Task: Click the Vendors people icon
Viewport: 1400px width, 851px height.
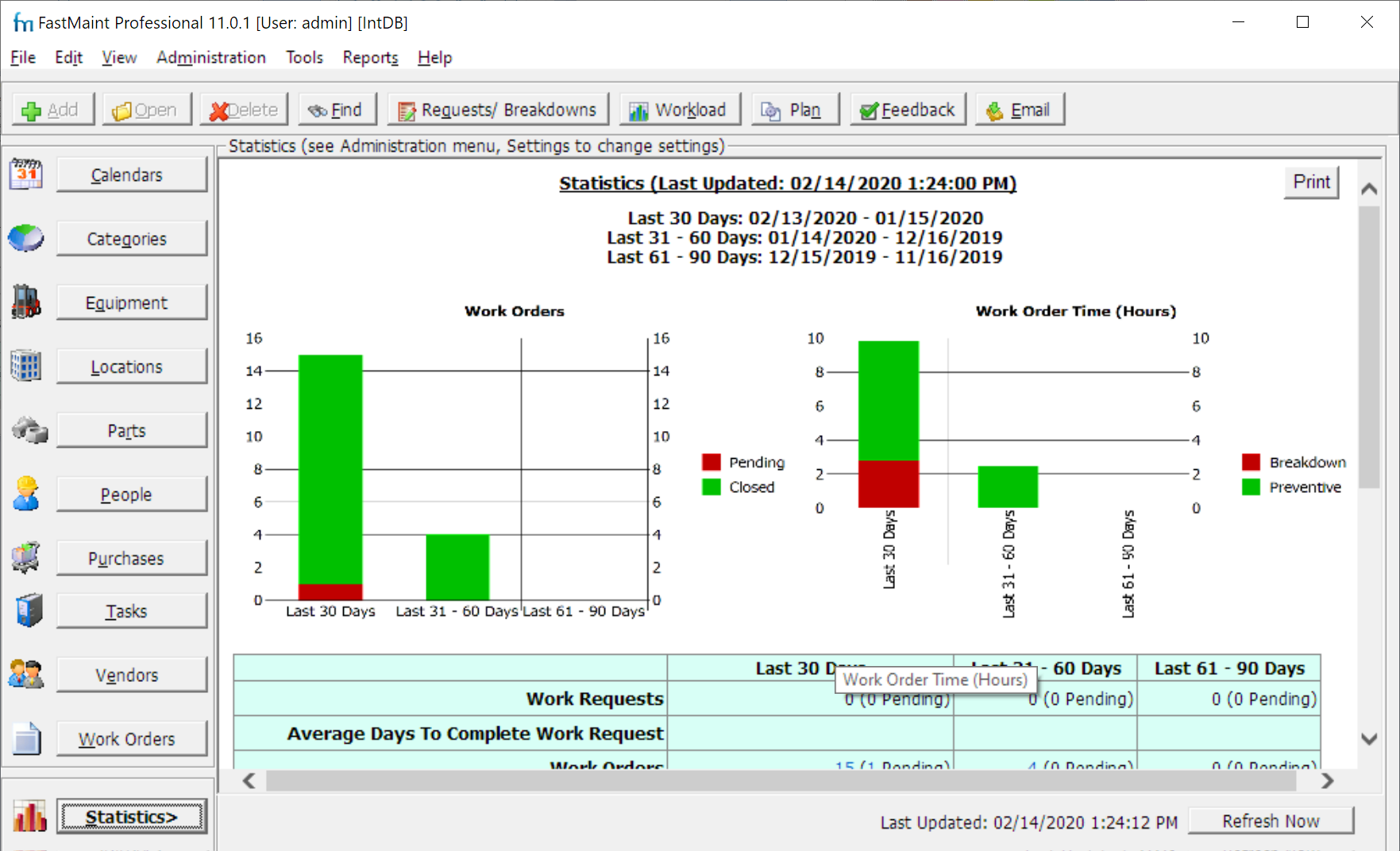Action: point(26,675)
